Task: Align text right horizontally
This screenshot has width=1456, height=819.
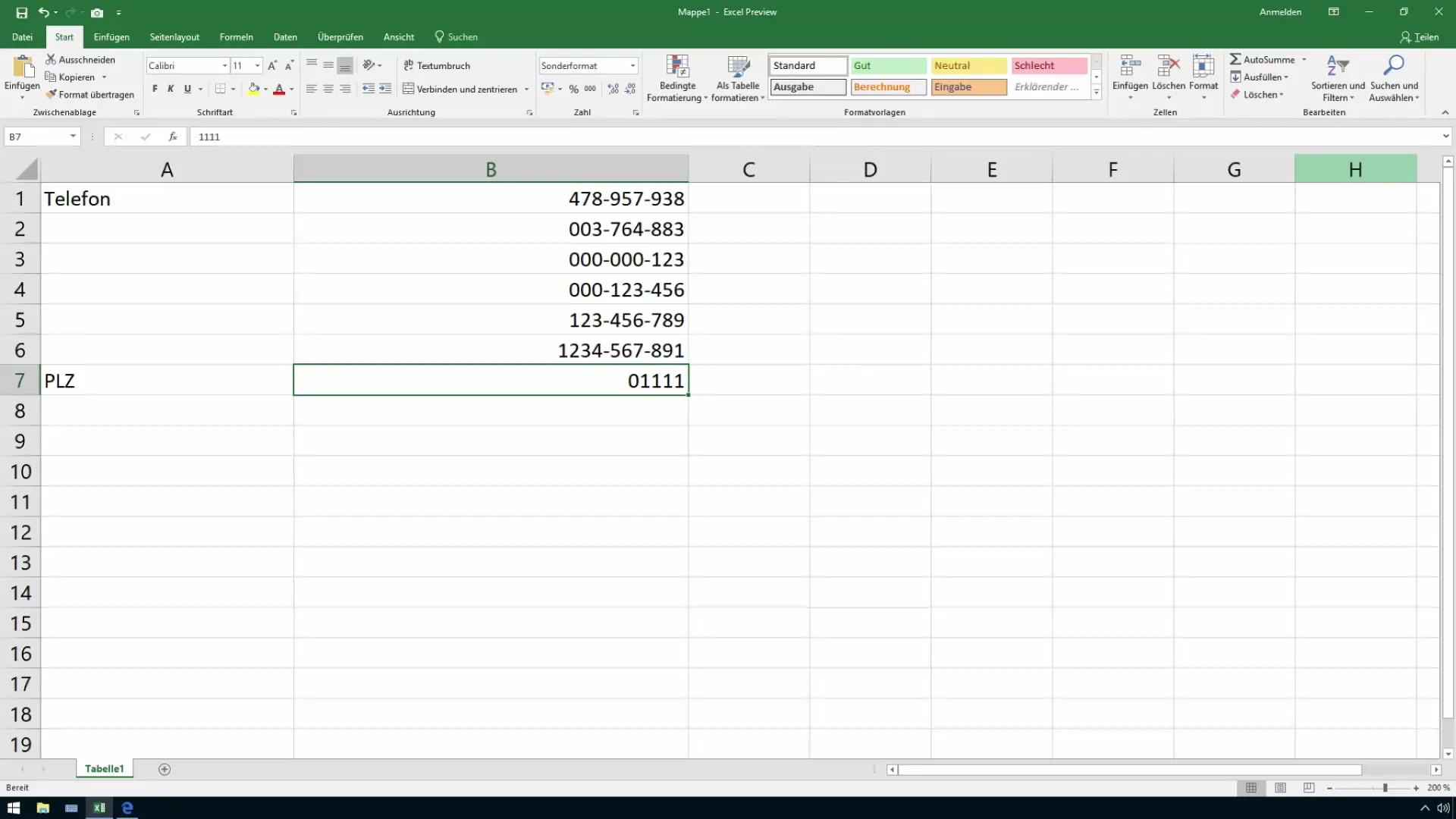Action: point(345,89)
